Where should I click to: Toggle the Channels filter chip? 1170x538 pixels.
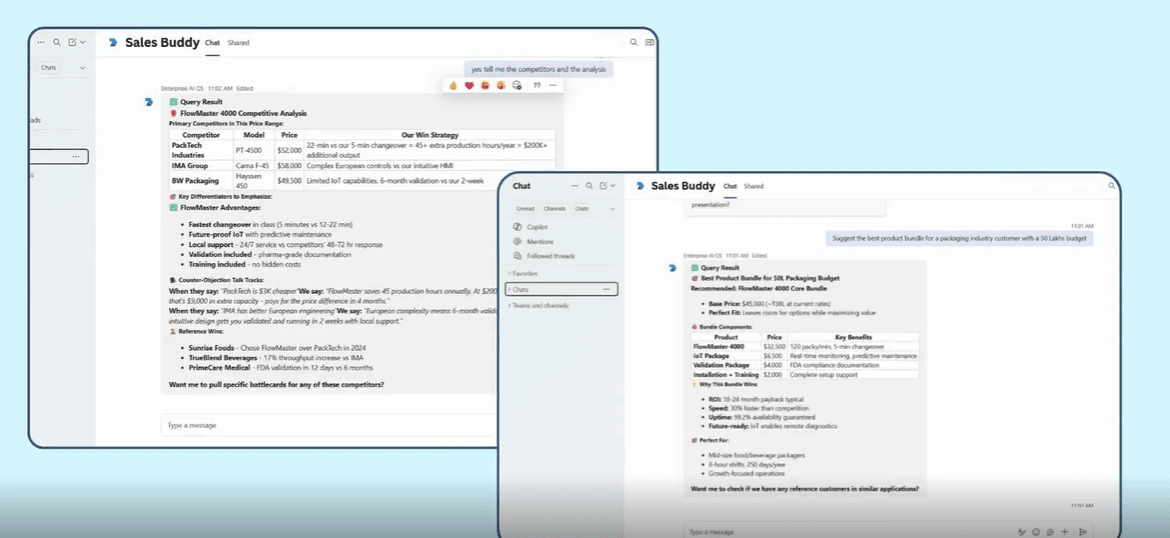(554, 208)
